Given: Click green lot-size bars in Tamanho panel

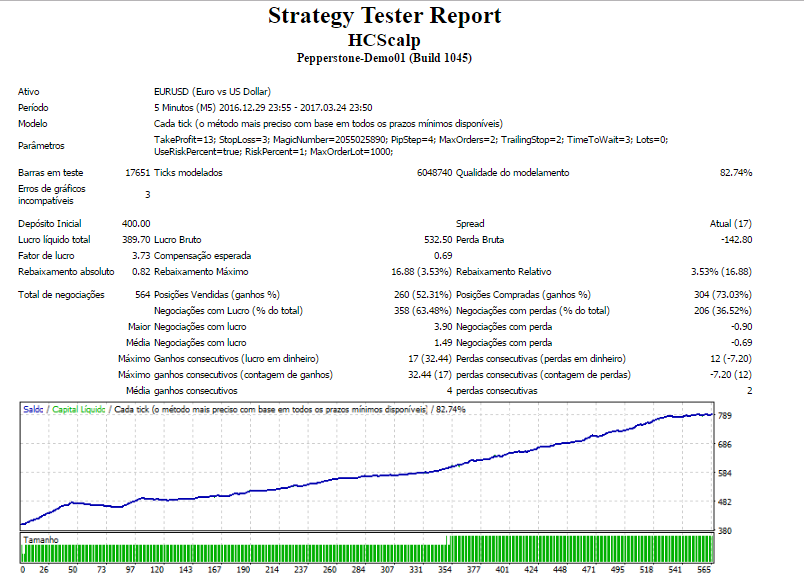Looking at the screenshot, I should tap(367, 550).
